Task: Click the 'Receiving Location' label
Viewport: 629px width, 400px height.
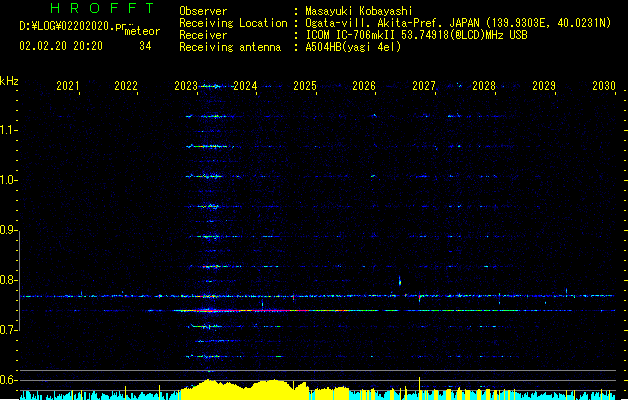Action: tap(233, 23)
